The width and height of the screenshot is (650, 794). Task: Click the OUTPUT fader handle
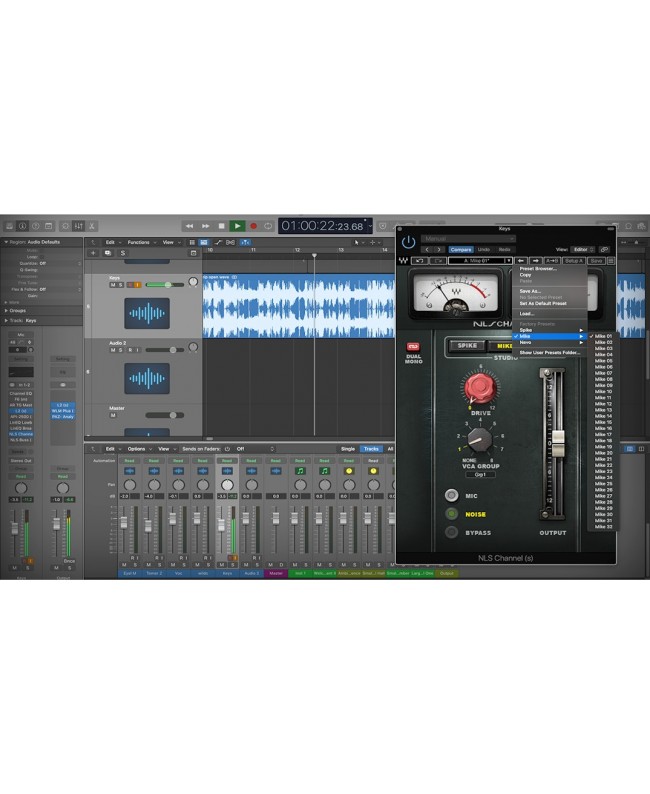(x=558, y=444)
